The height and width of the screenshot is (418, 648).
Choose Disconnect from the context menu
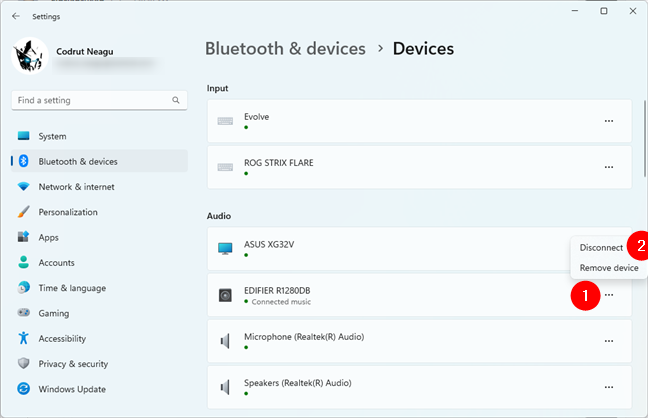coord(601,248)
